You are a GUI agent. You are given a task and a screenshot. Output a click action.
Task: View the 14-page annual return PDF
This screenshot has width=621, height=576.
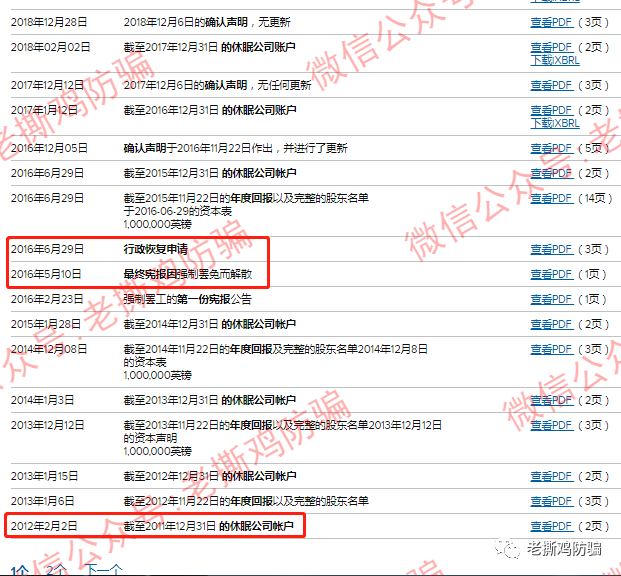(x=552, y=198)
